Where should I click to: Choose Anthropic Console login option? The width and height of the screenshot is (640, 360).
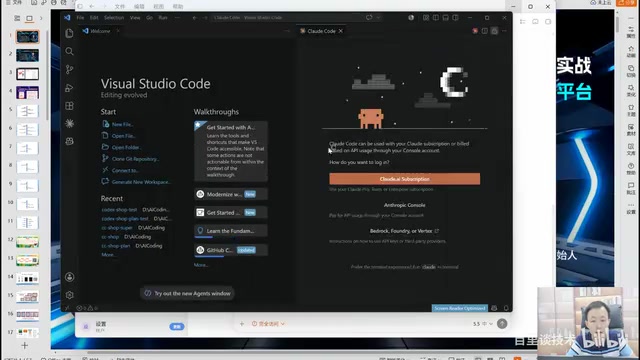[404, 205]
